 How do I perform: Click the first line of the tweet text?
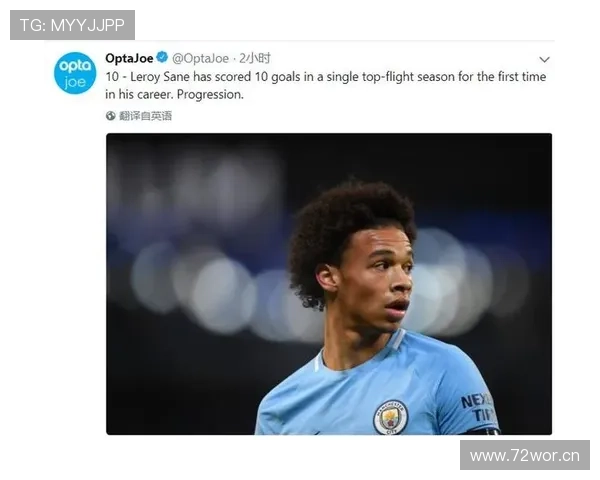(326, 77)
